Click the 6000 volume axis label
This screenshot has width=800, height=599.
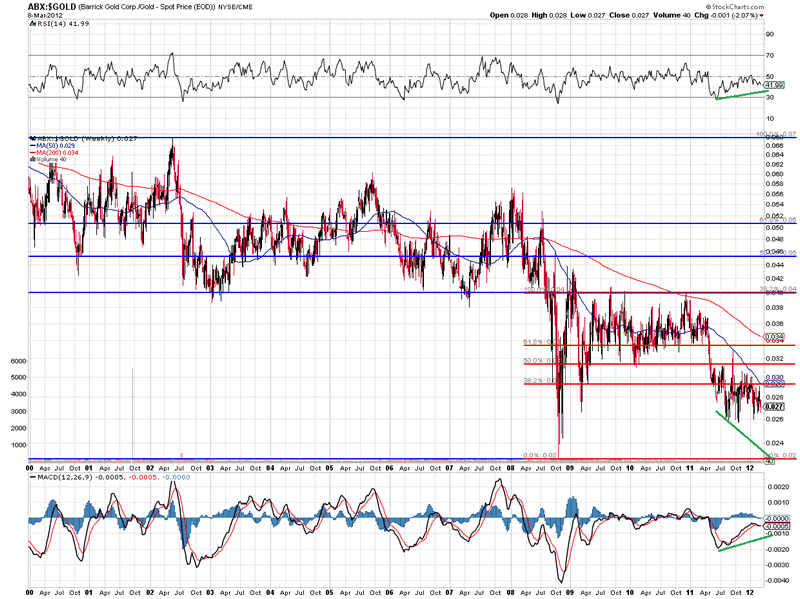pos(18,361)
